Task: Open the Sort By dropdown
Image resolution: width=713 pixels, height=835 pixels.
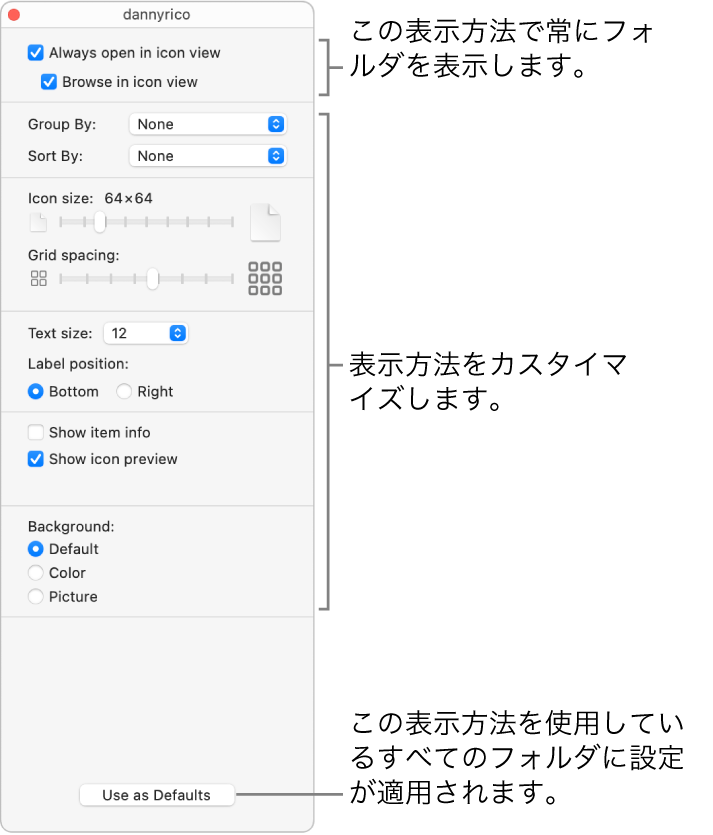Action: pos(208,156)
